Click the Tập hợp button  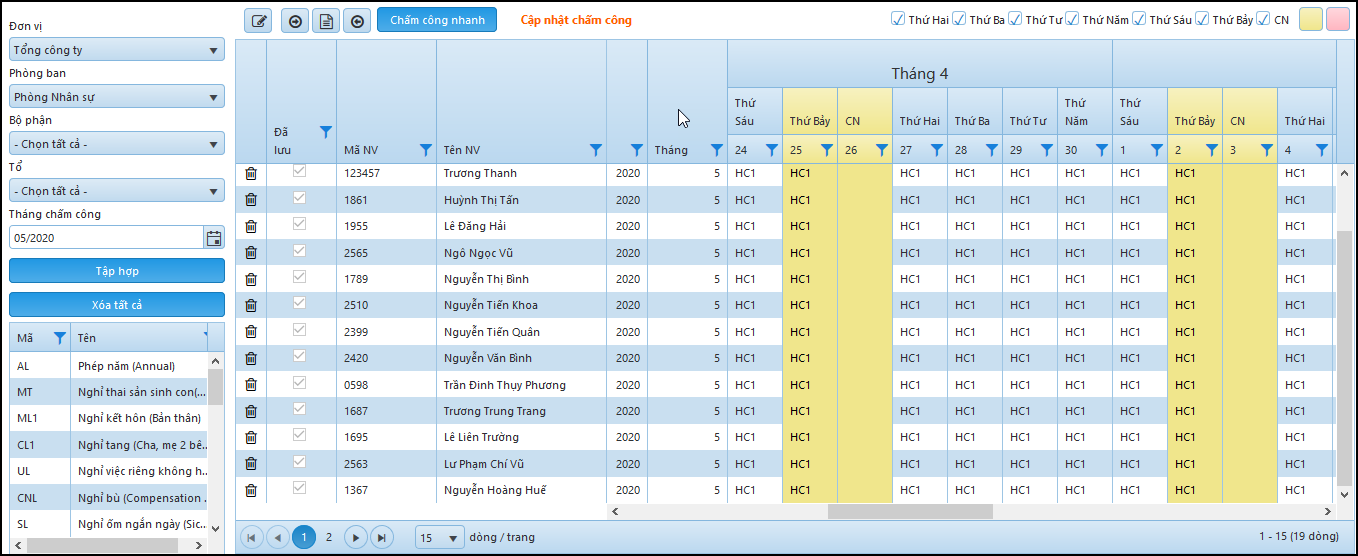coord(117,271)
